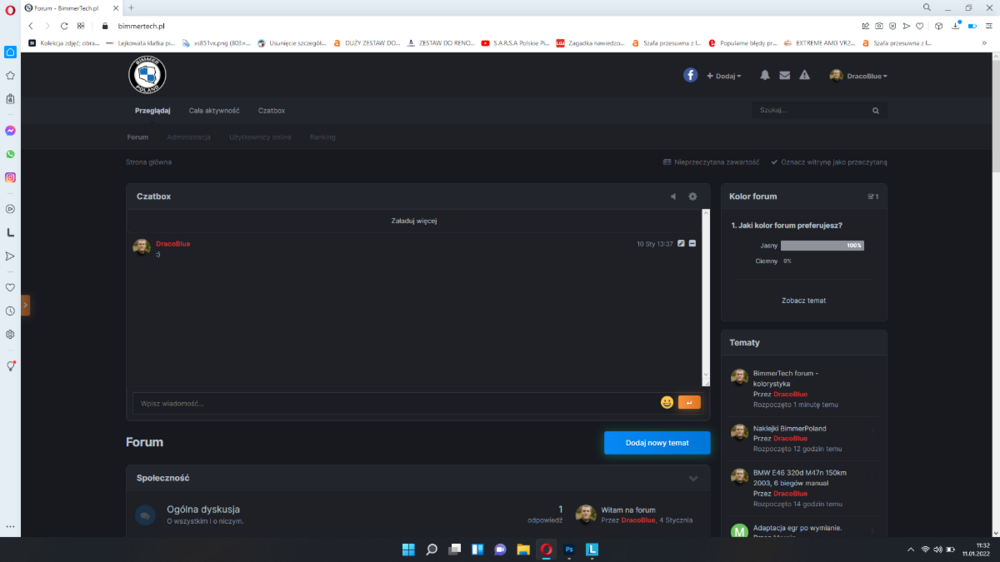
Task: Edit the DracoBlue chat message
Action: coord(681,244)
